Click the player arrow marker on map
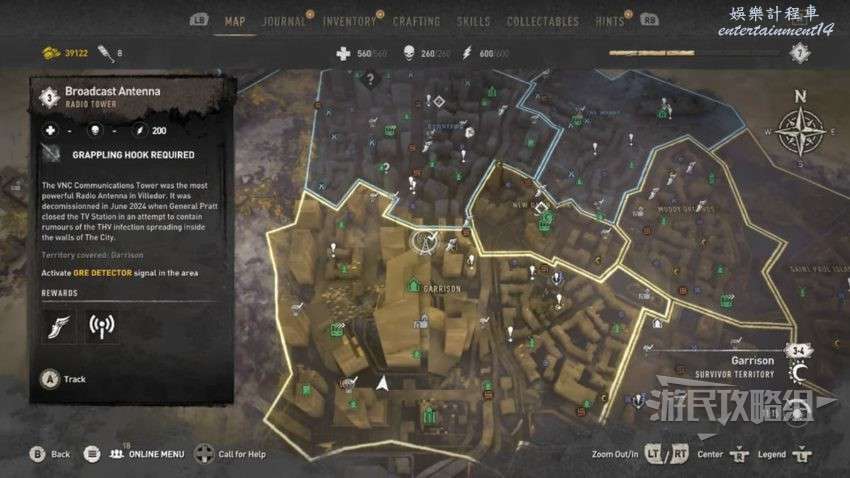This screenshot has width=850, height=478. click(383, 383)
